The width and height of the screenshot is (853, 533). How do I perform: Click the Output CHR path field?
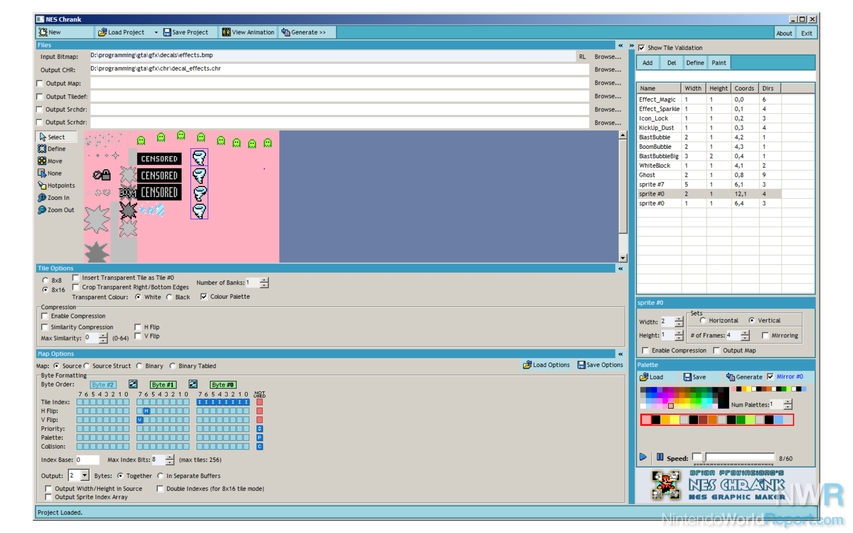(x=339, y=69)
